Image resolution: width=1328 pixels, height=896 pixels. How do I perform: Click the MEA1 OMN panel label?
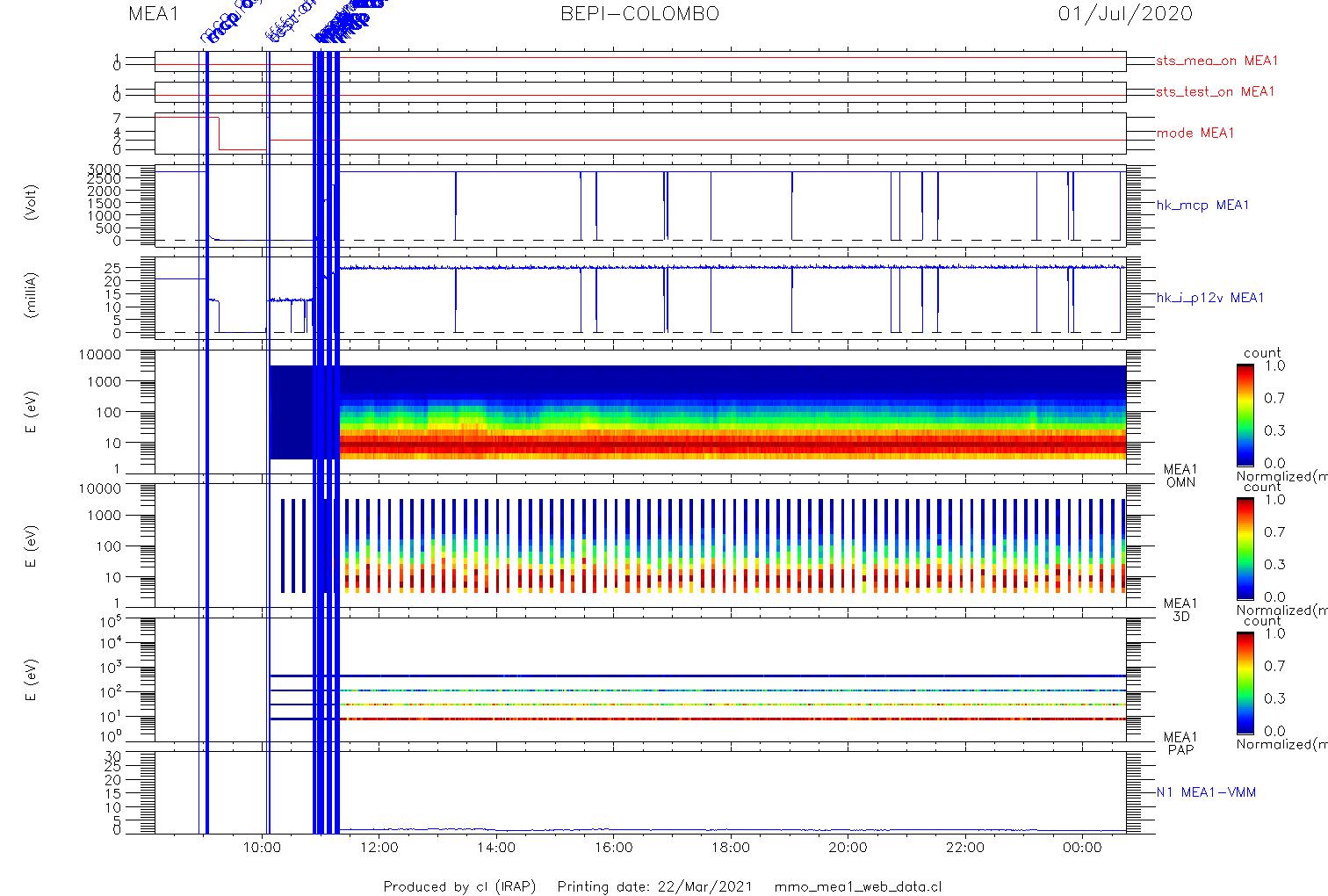pos(1180,476)
